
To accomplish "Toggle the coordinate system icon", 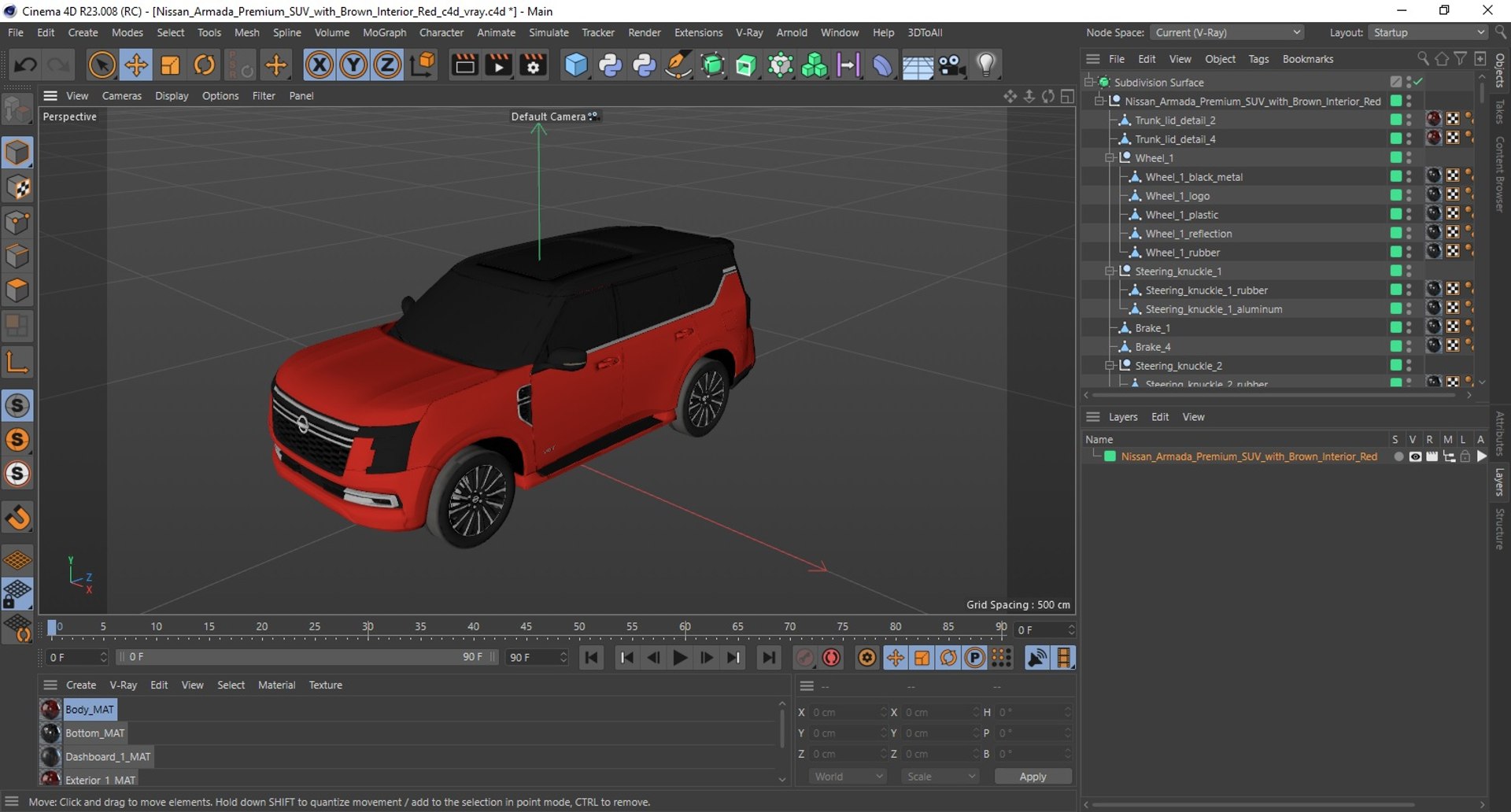I will (x=423, y=65).
